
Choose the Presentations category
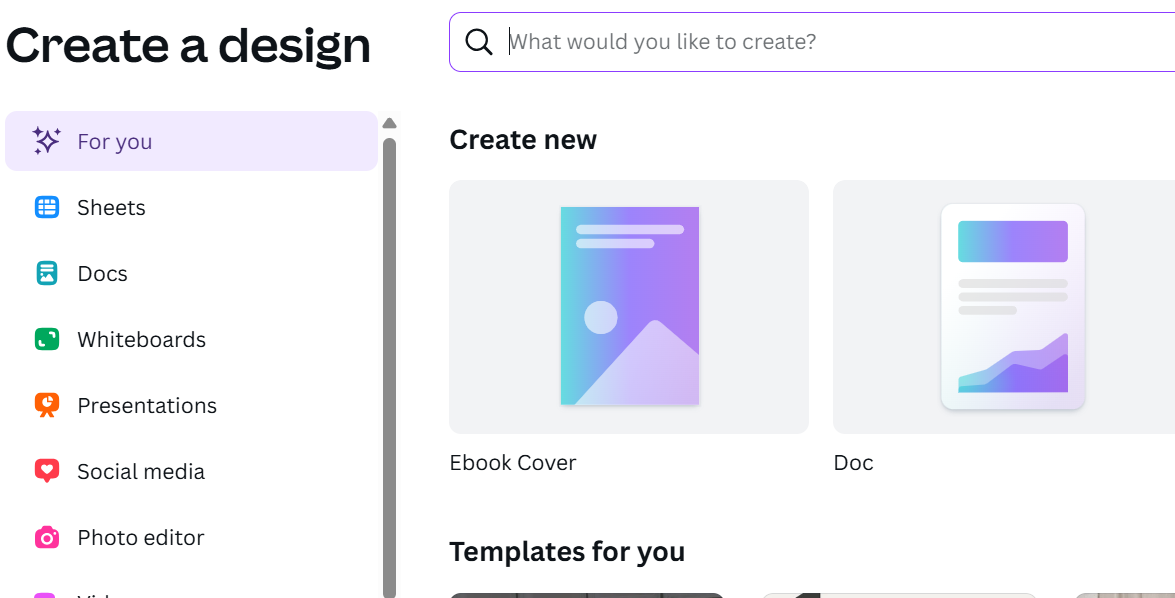(x=147, y=406)
